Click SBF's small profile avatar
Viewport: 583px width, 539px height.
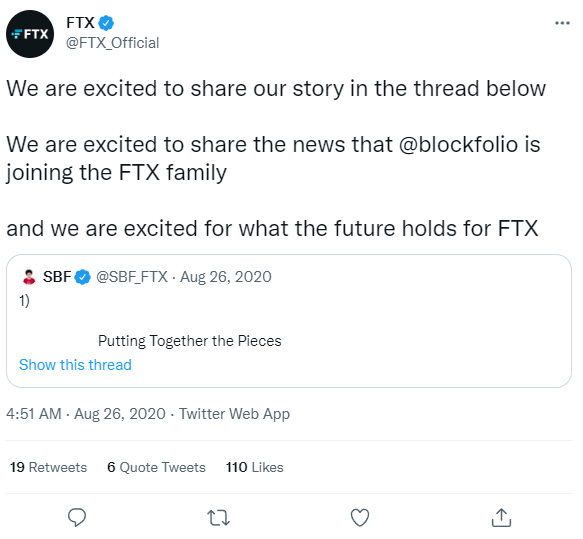pyautogui.click(x=29, y=277)
